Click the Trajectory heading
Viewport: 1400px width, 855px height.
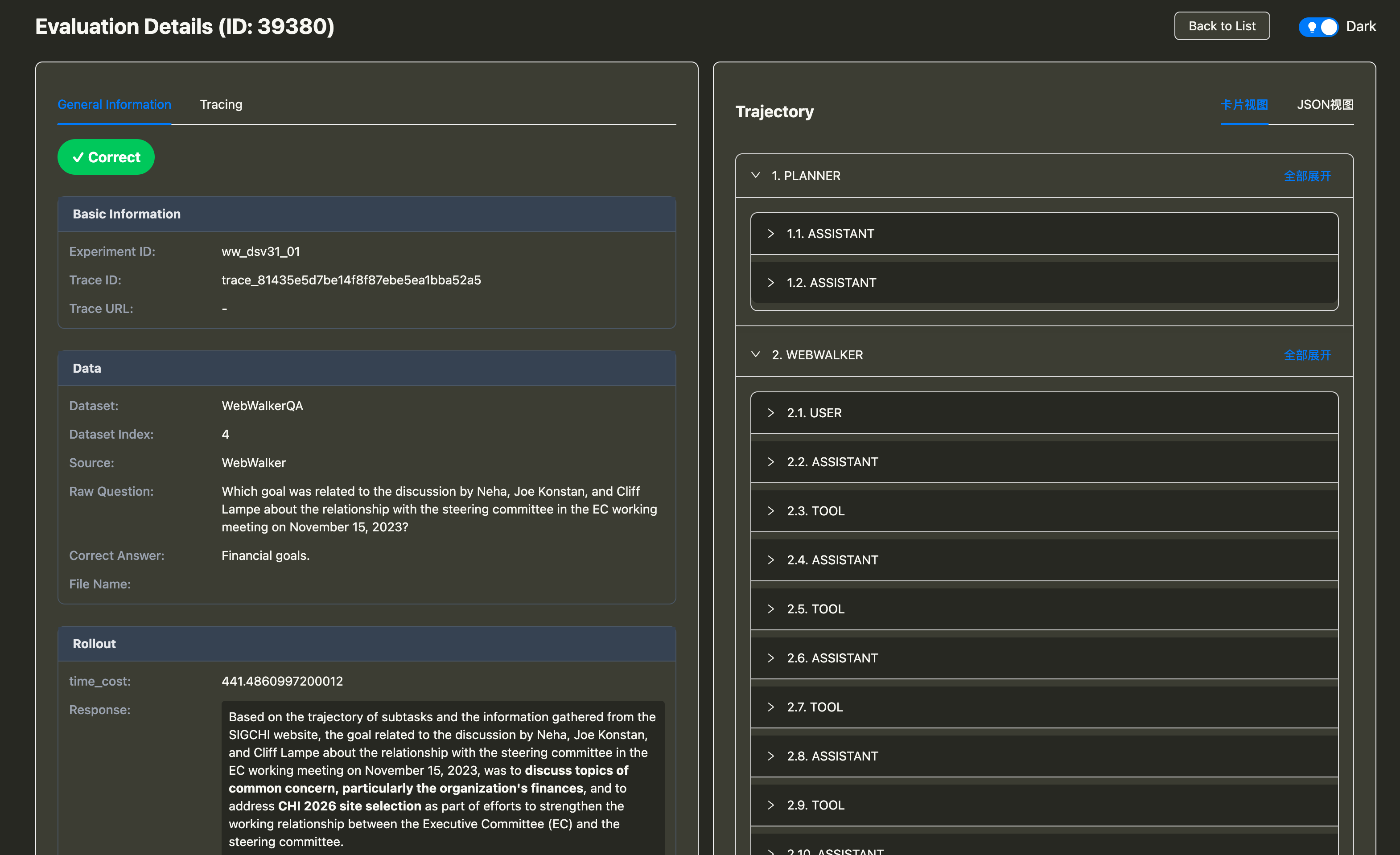774,111
